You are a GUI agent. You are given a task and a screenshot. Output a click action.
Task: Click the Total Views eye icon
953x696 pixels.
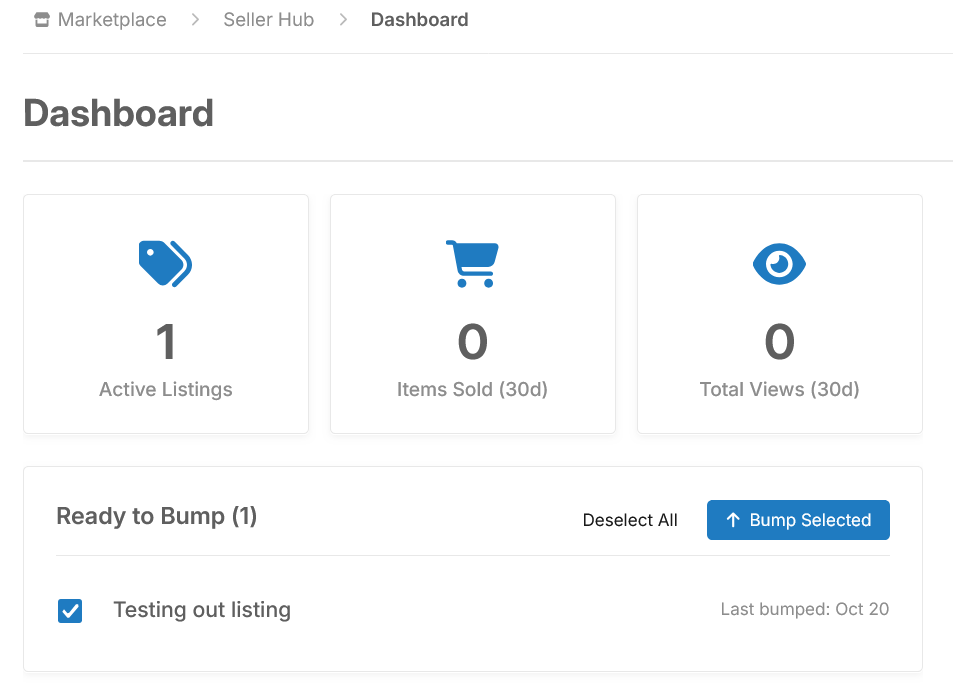coord(779,264)
